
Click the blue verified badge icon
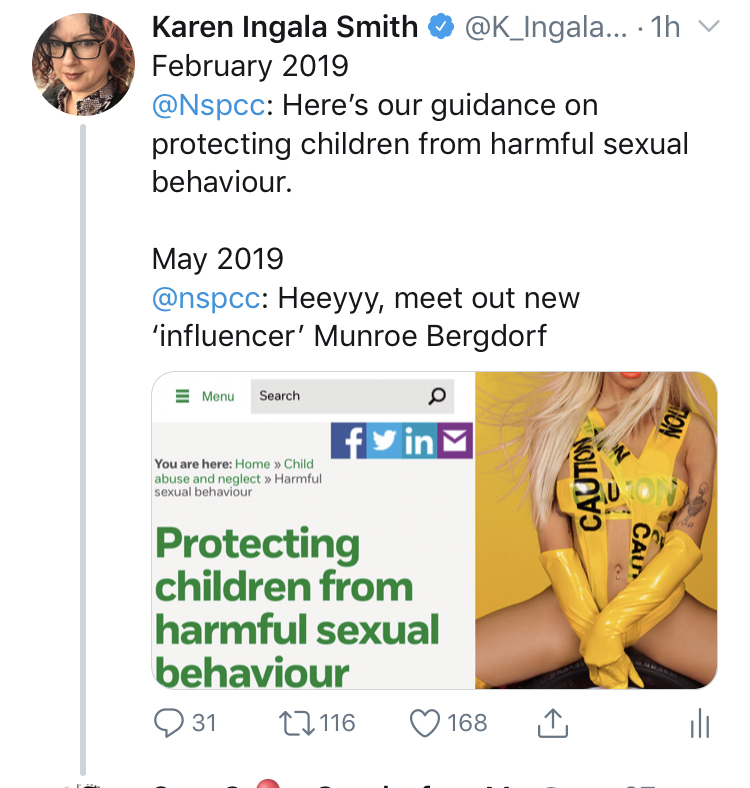pos(441,28)
